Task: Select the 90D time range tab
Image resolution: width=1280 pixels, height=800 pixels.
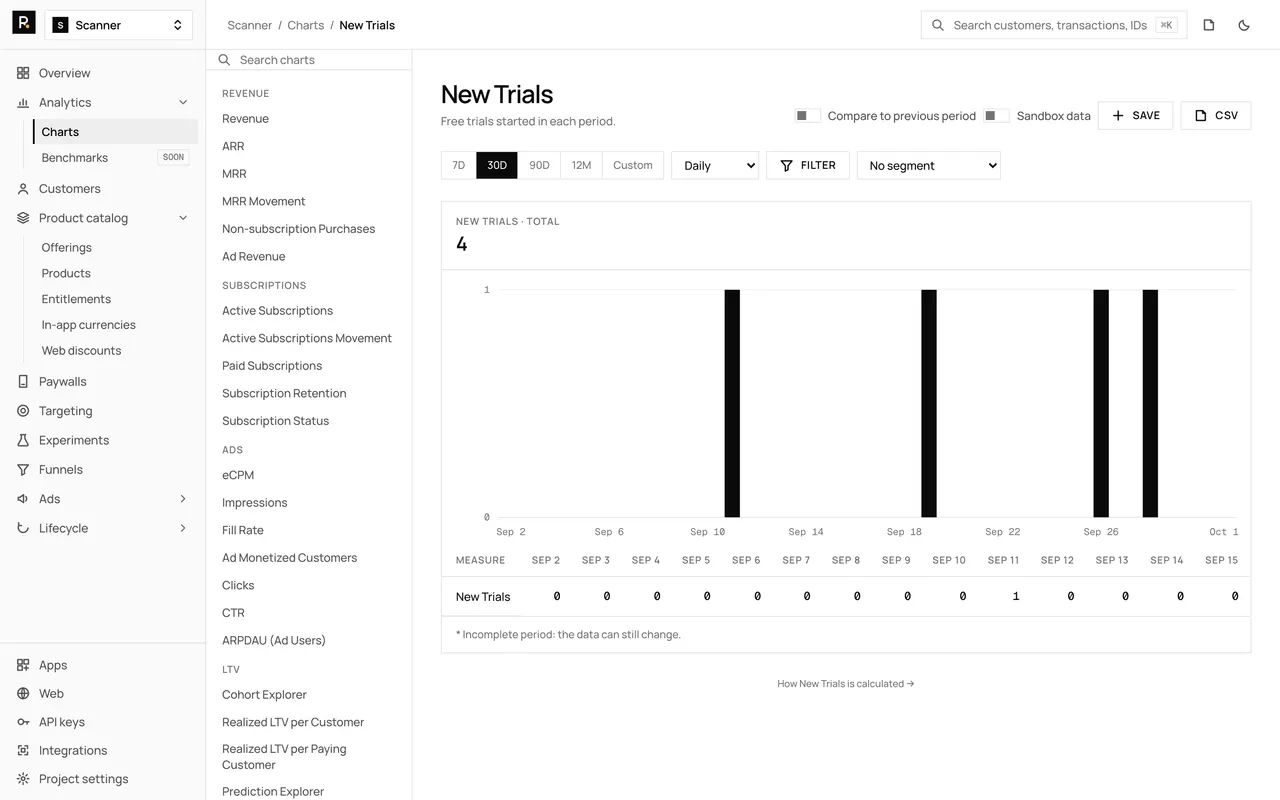Action: pos(539,165)
